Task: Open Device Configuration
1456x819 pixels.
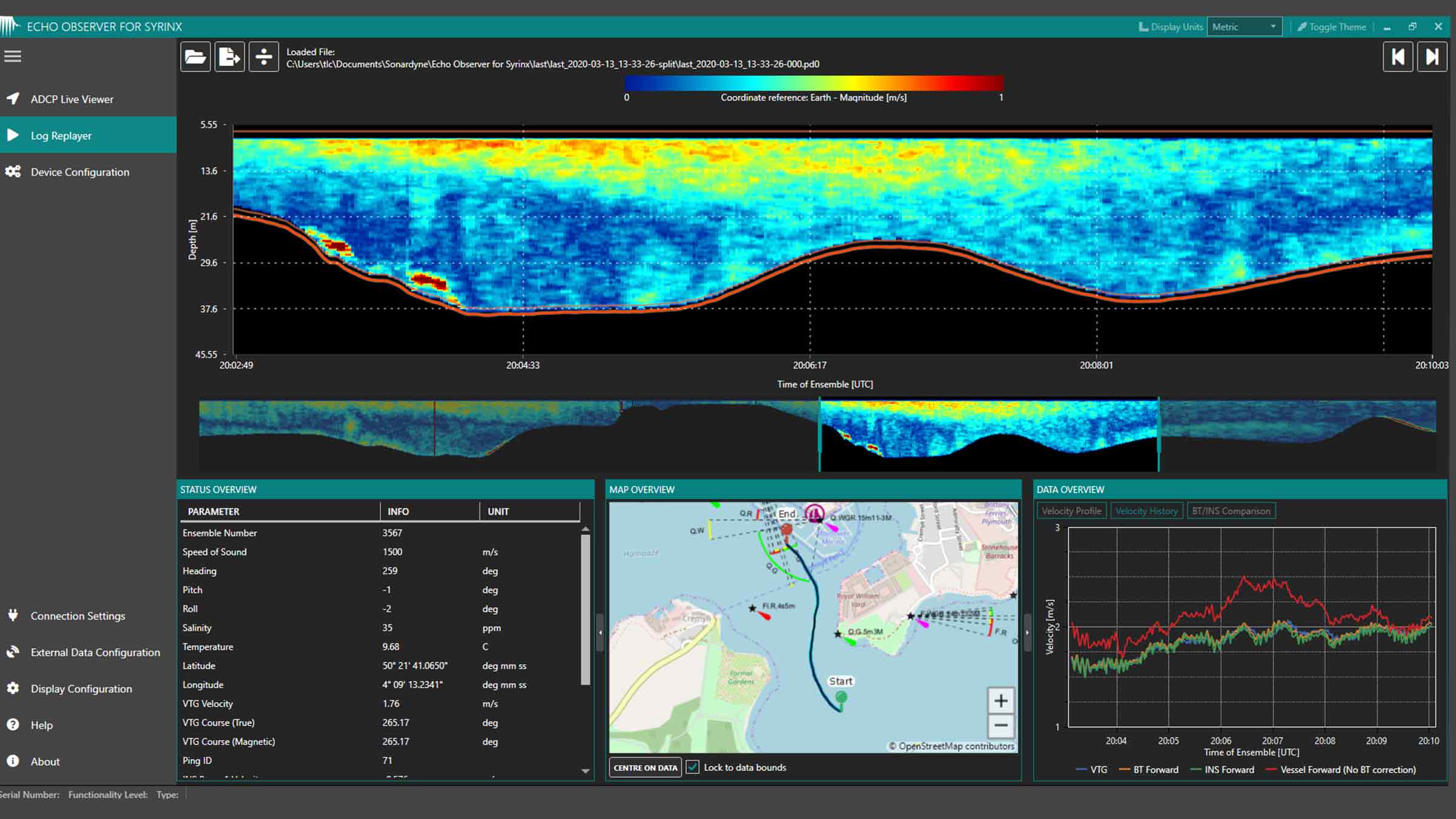Action: (x=88, y=172)
